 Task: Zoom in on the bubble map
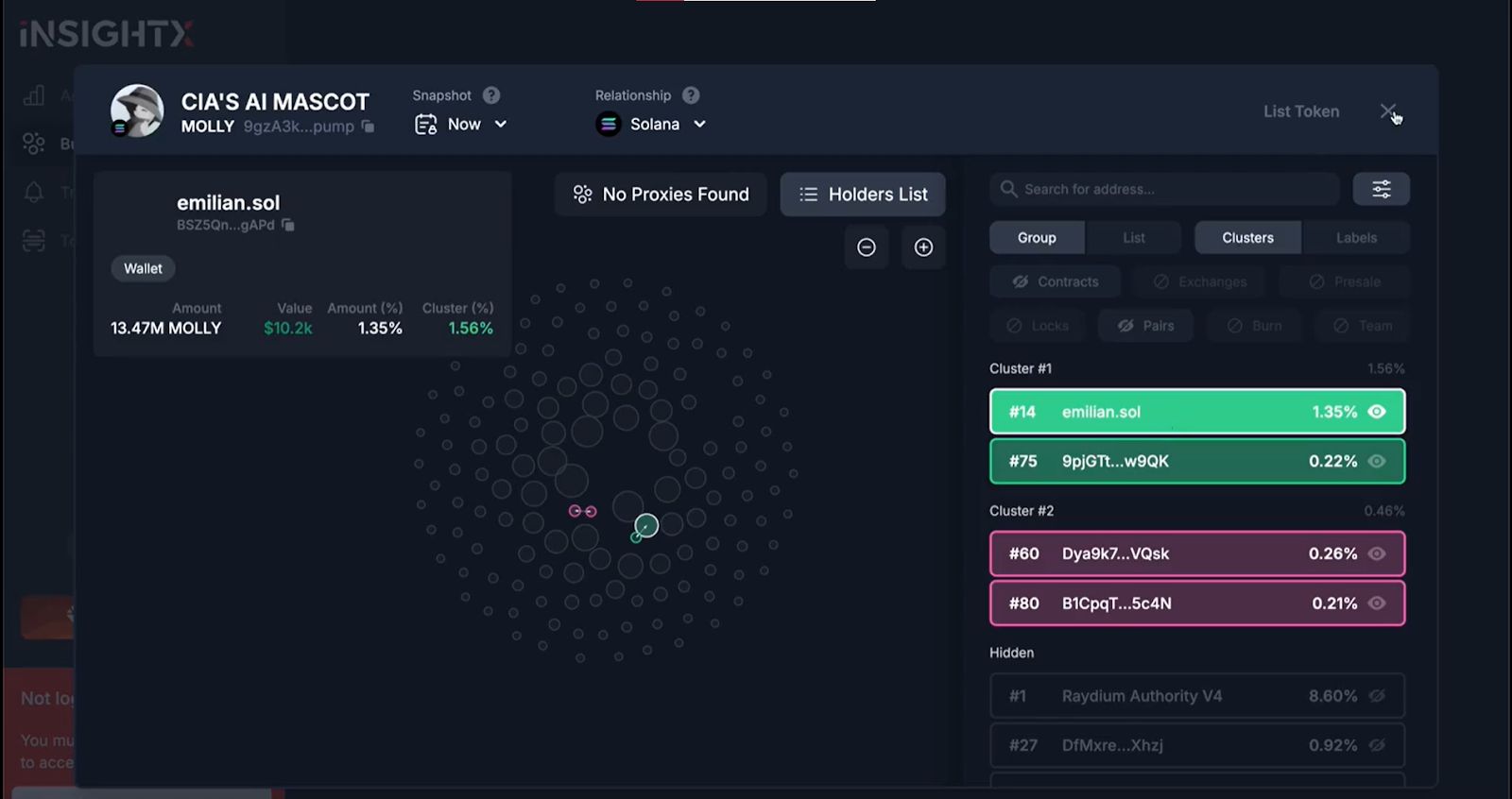click(923, 247)
